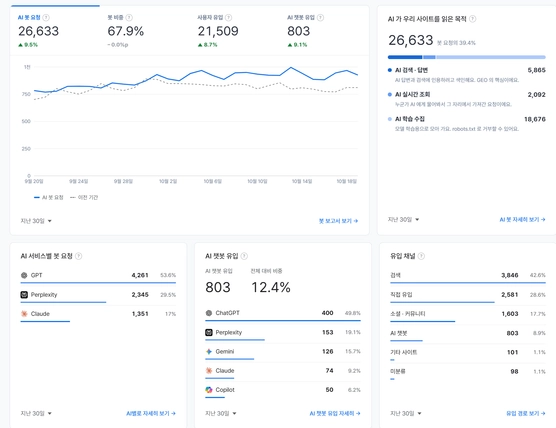Click 소셜·커뮤니티 channel row label
This screenshot has width=556, height=428.
[x=408, y=313]
